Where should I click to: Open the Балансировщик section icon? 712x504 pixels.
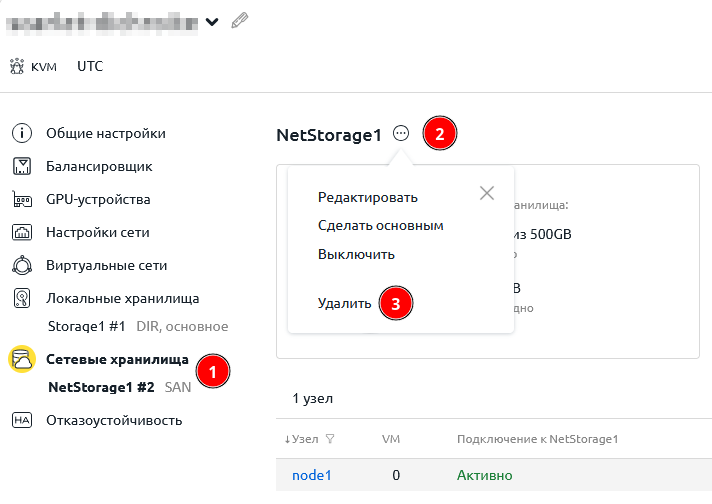point(22,166)
